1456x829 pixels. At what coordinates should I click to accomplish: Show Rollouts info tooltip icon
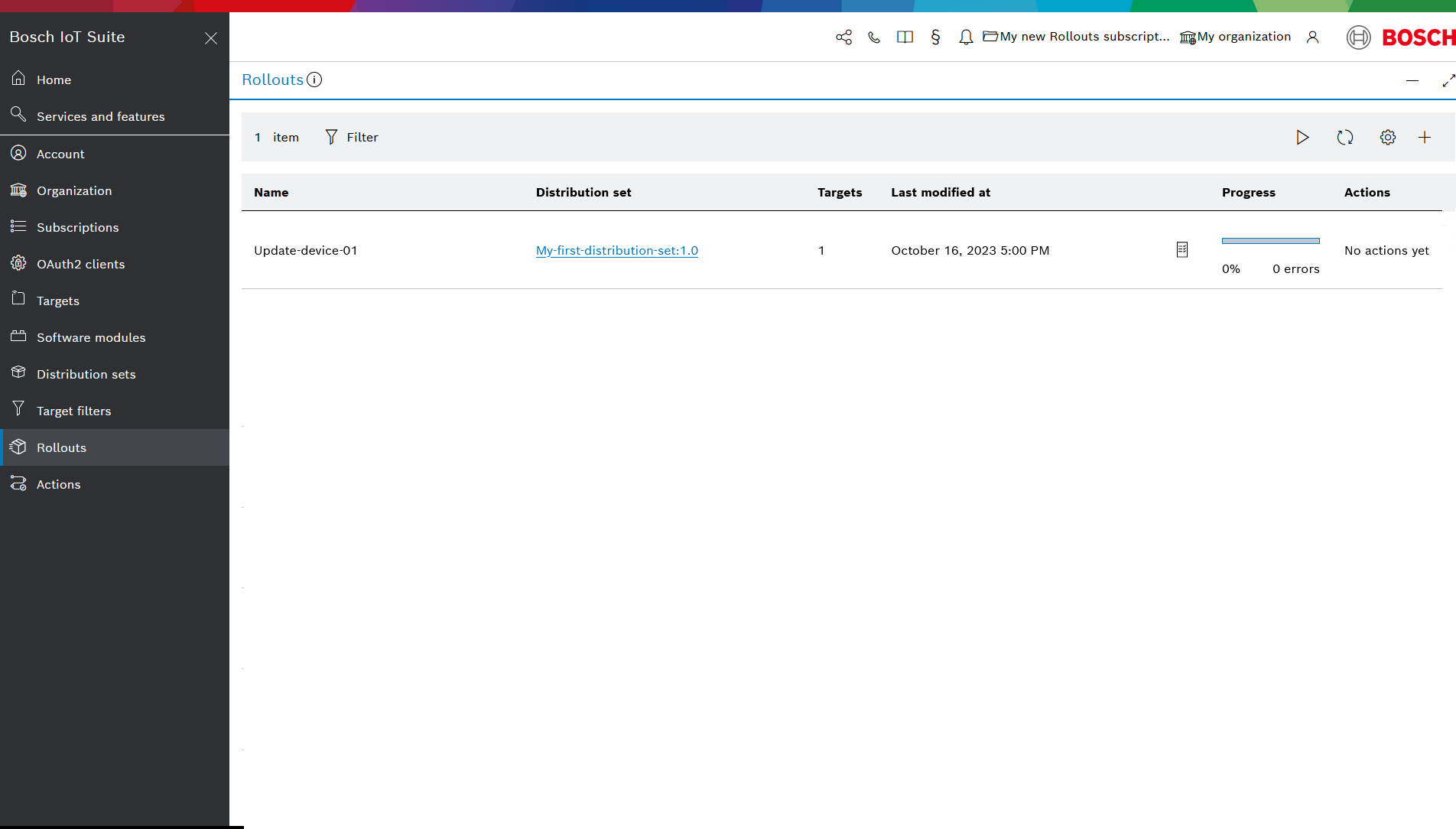click(314, 80)
